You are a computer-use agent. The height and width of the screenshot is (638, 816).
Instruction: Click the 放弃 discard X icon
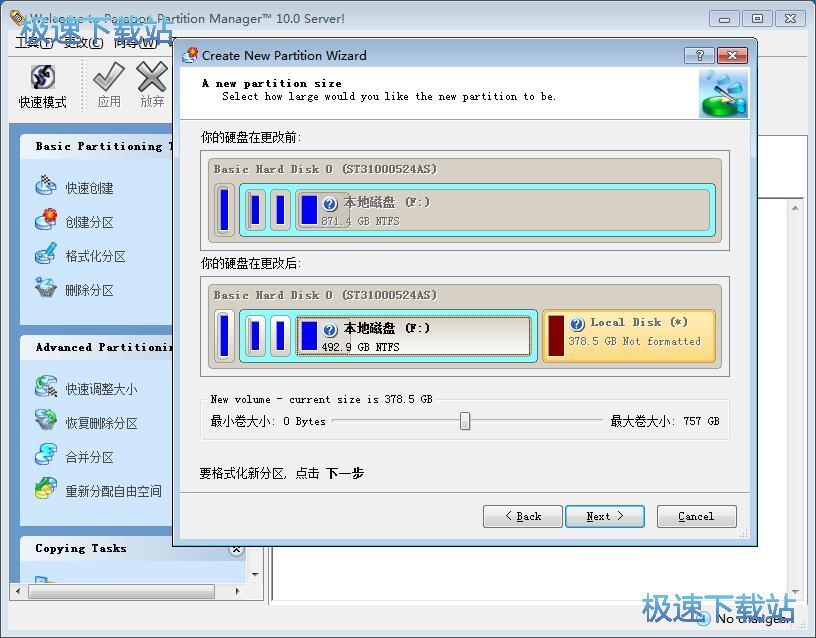pos(152,77)
